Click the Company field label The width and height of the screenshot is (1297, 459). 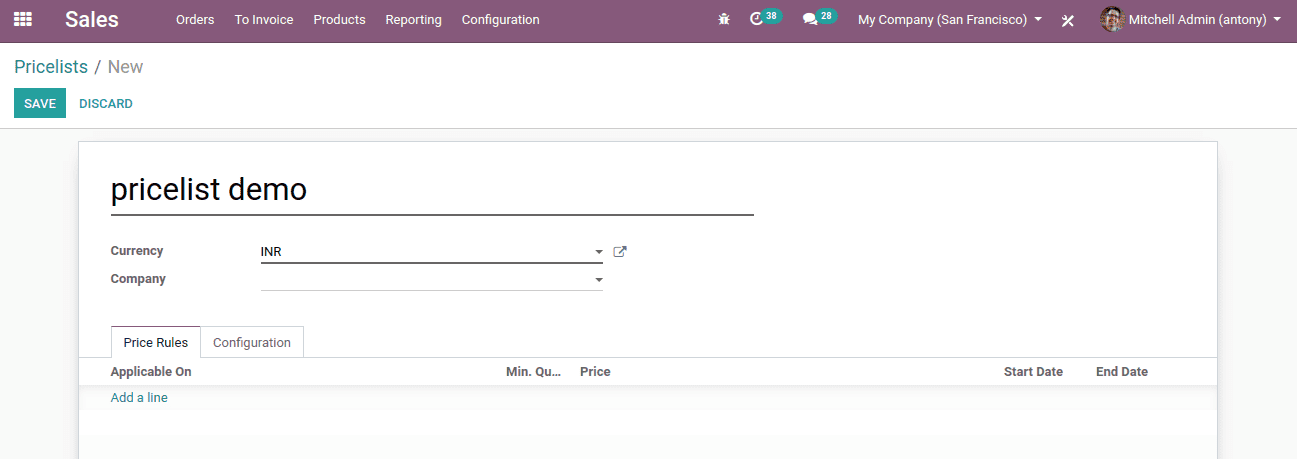tap(138, 279)
